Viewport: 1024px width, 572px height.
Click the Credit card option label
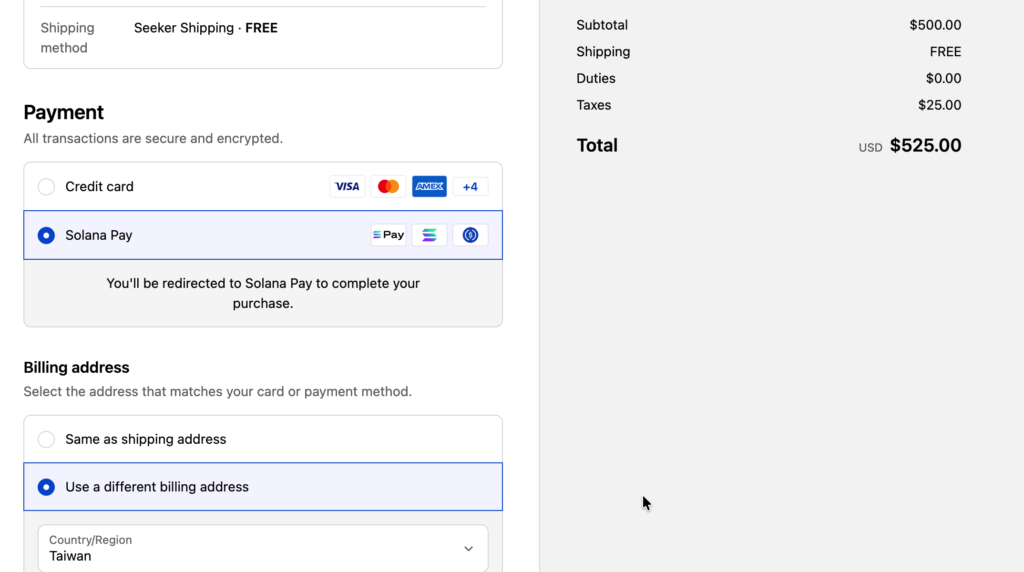(x=99, y=187)
